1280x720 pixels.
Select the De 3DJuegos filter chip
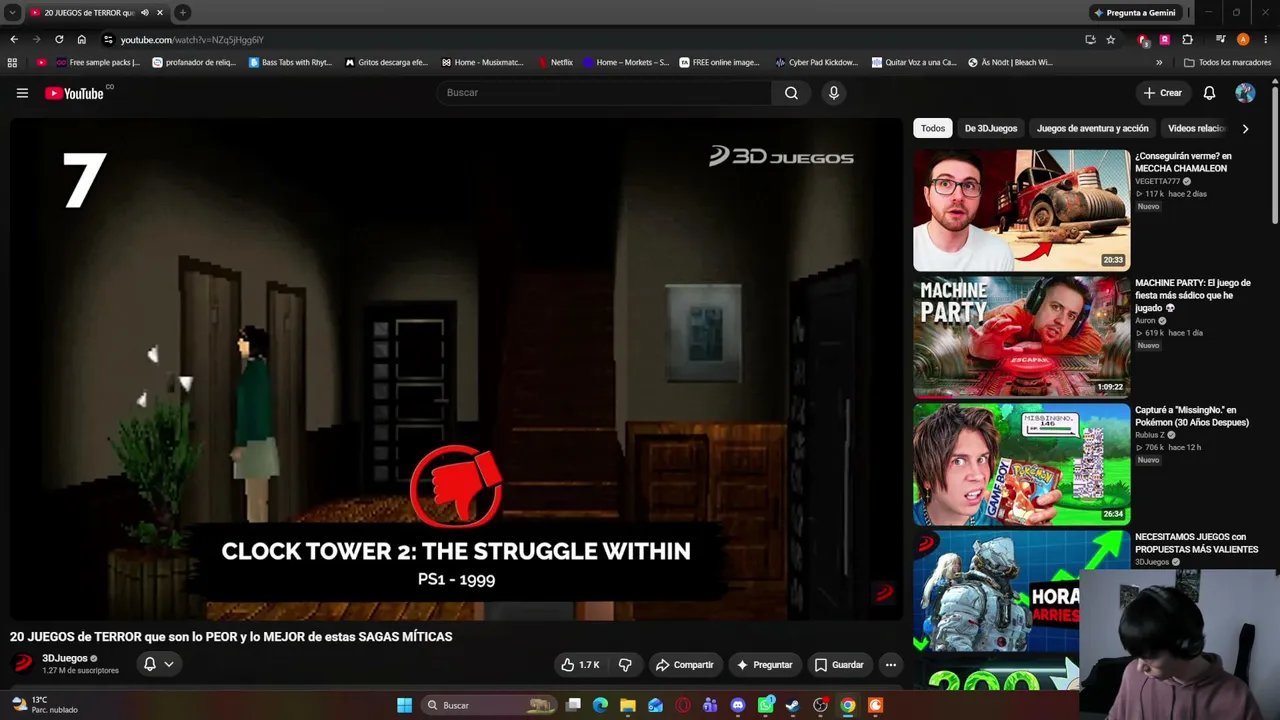(991, 128)
